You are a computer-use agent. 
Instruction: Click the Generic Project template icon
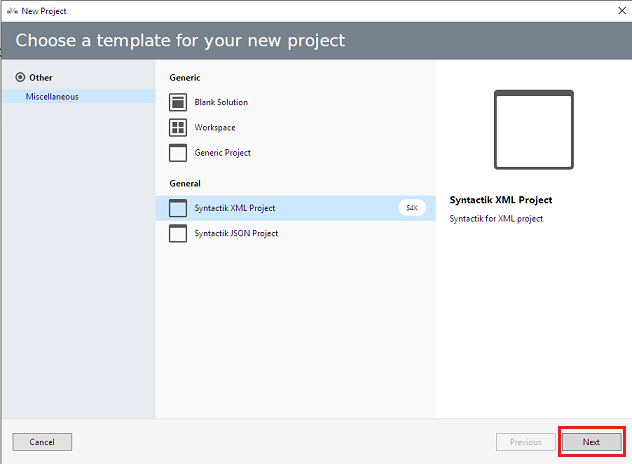(178, 153)
